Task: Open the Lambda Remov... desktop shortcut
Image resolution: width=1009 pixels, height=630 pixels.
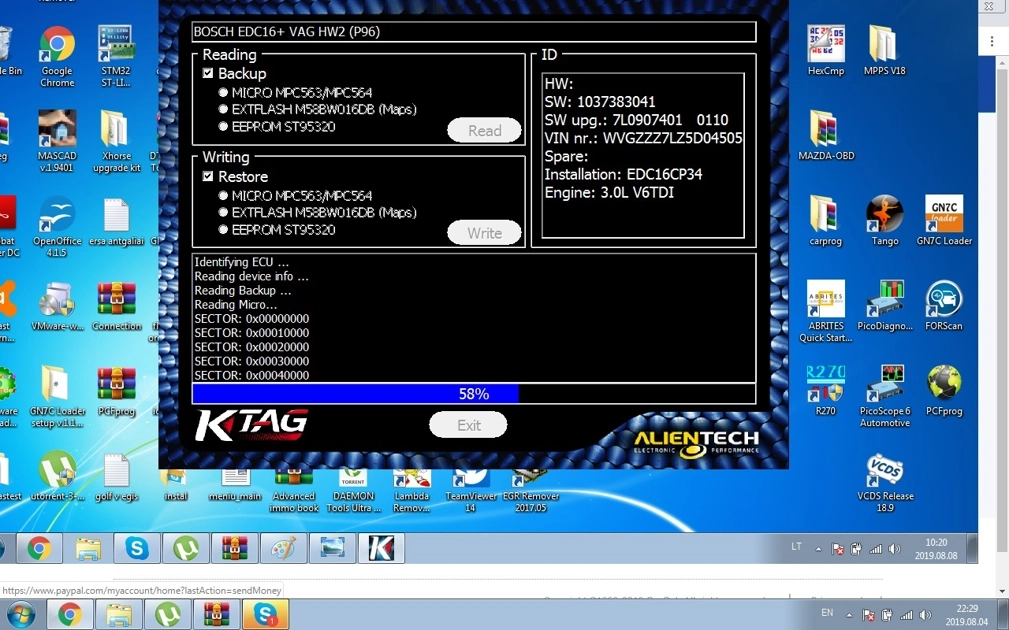Action: [x=412, y=492]
